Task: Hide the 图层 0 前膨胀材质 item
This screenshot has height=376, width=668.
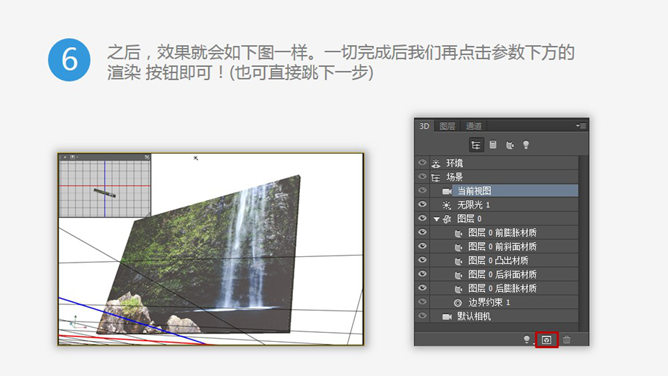Action: (x=422, y=232)
